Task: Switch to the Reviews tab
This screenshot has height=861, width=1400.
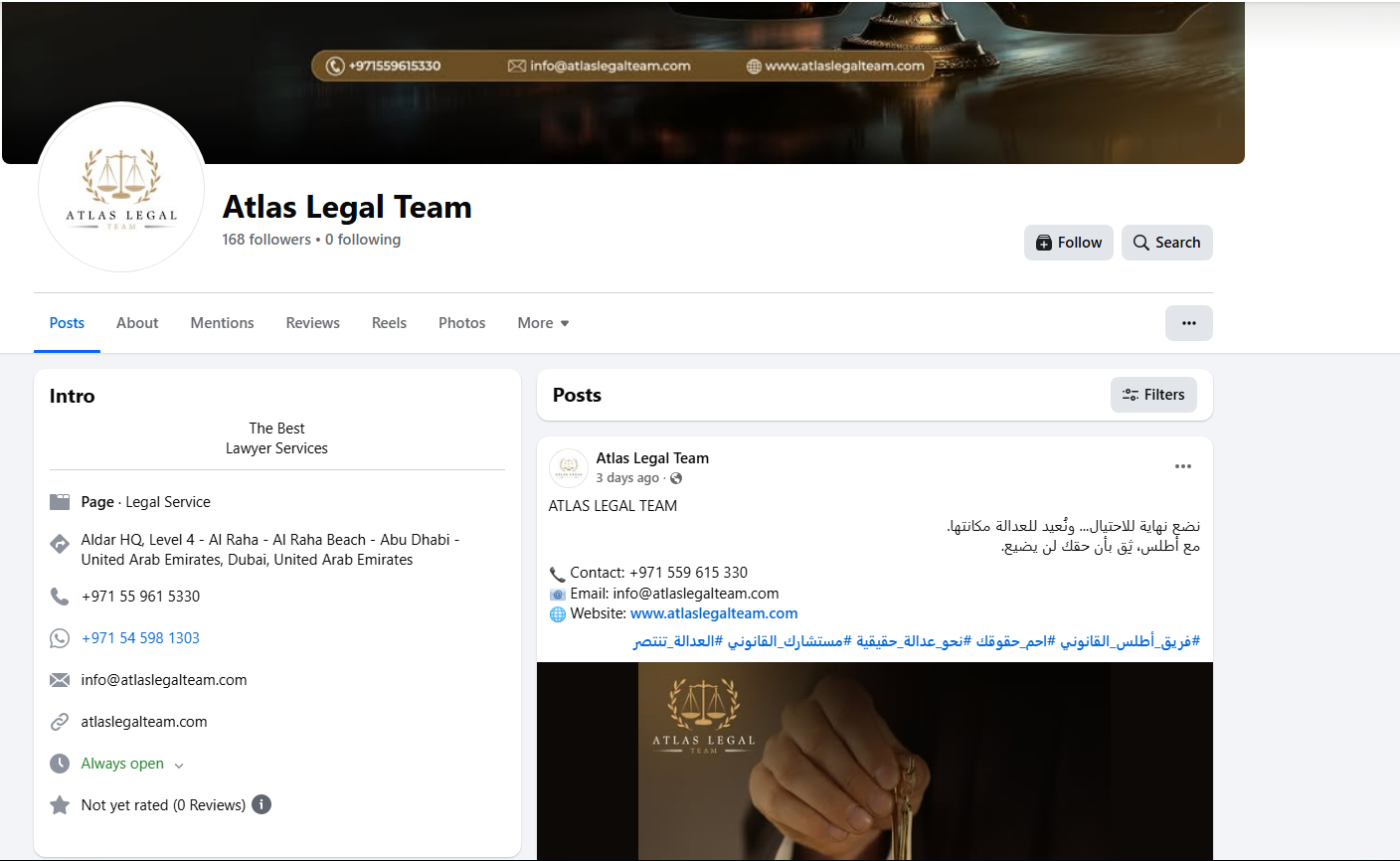Action: coord(312,322)
